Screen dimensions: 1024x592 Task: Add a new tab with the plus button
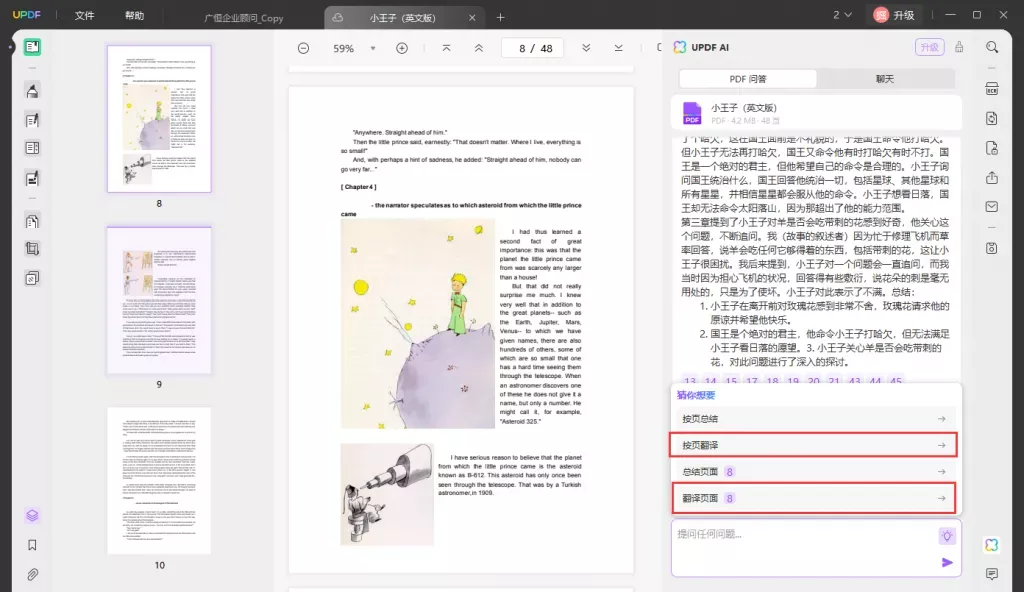pyautogui.click(x=500, y=18)
